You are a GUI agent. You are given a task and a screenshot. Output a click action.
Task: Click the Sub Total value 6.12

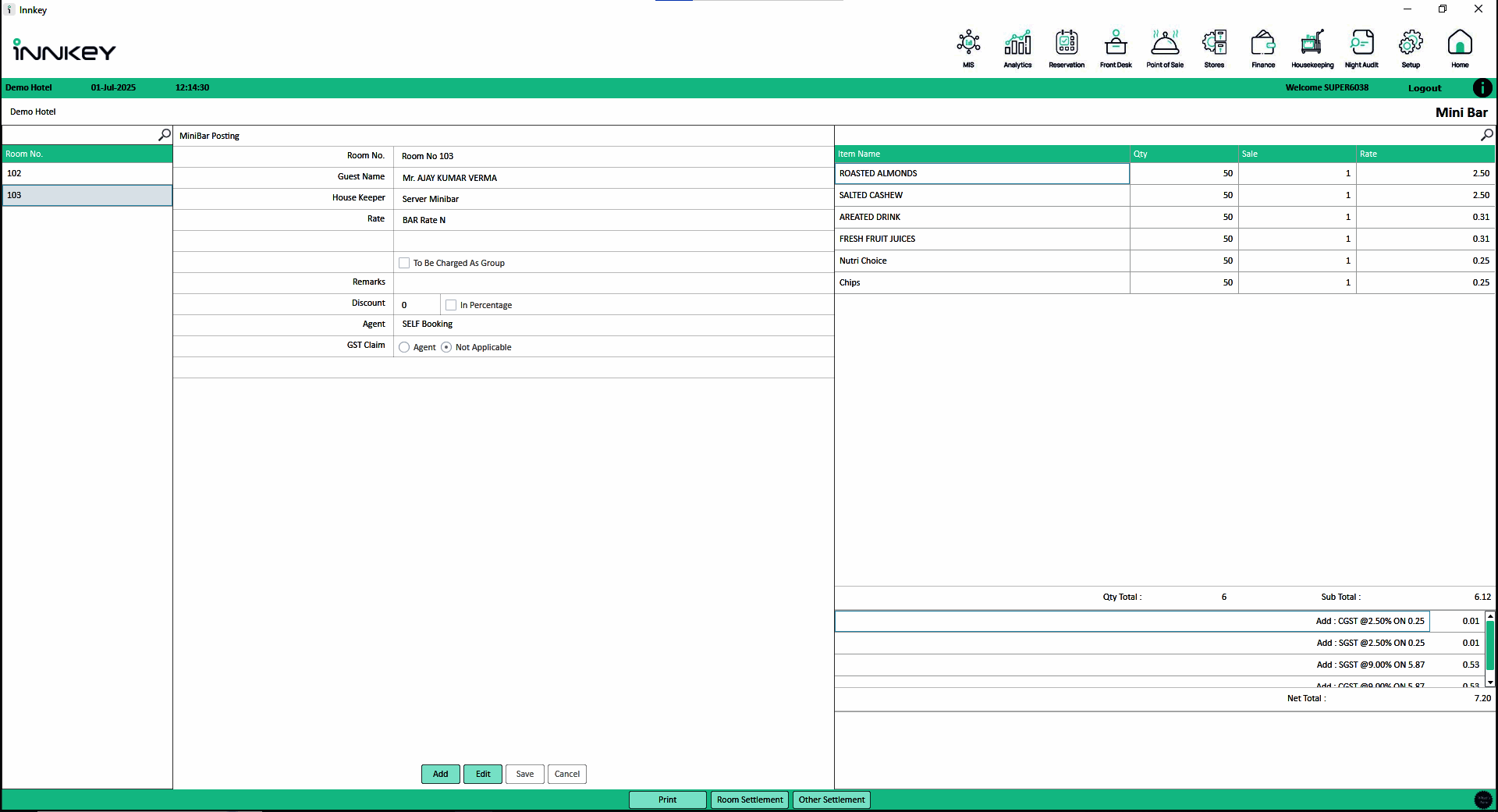(1482, 597)
